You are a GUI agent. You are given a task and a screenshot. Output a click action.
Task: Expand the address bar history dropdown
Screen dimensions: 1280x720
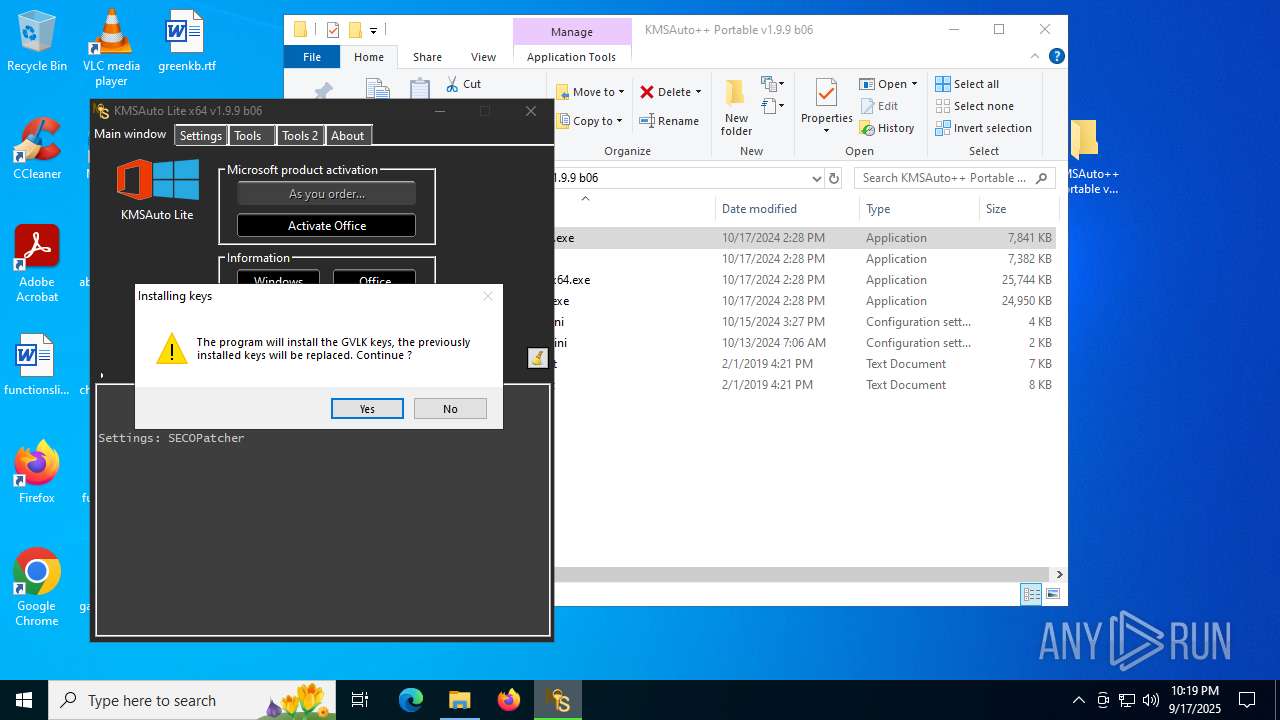(817, 178)
